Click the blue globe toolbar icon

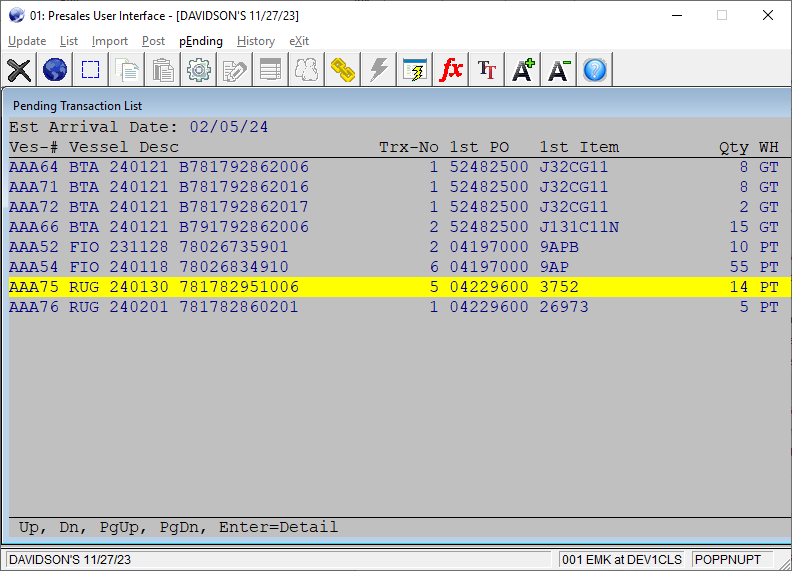55,70
